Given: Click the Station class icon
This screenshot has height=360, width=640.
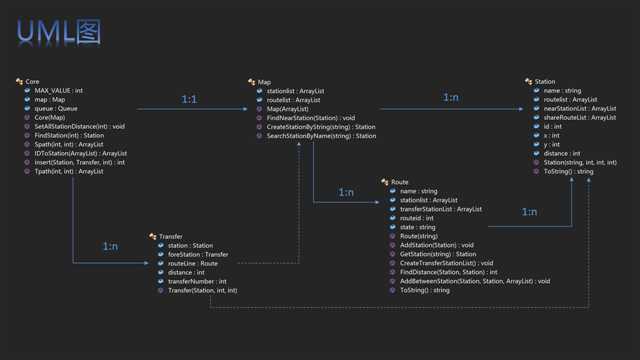Looking at the screenshot, I should click(x=529, y=82).
